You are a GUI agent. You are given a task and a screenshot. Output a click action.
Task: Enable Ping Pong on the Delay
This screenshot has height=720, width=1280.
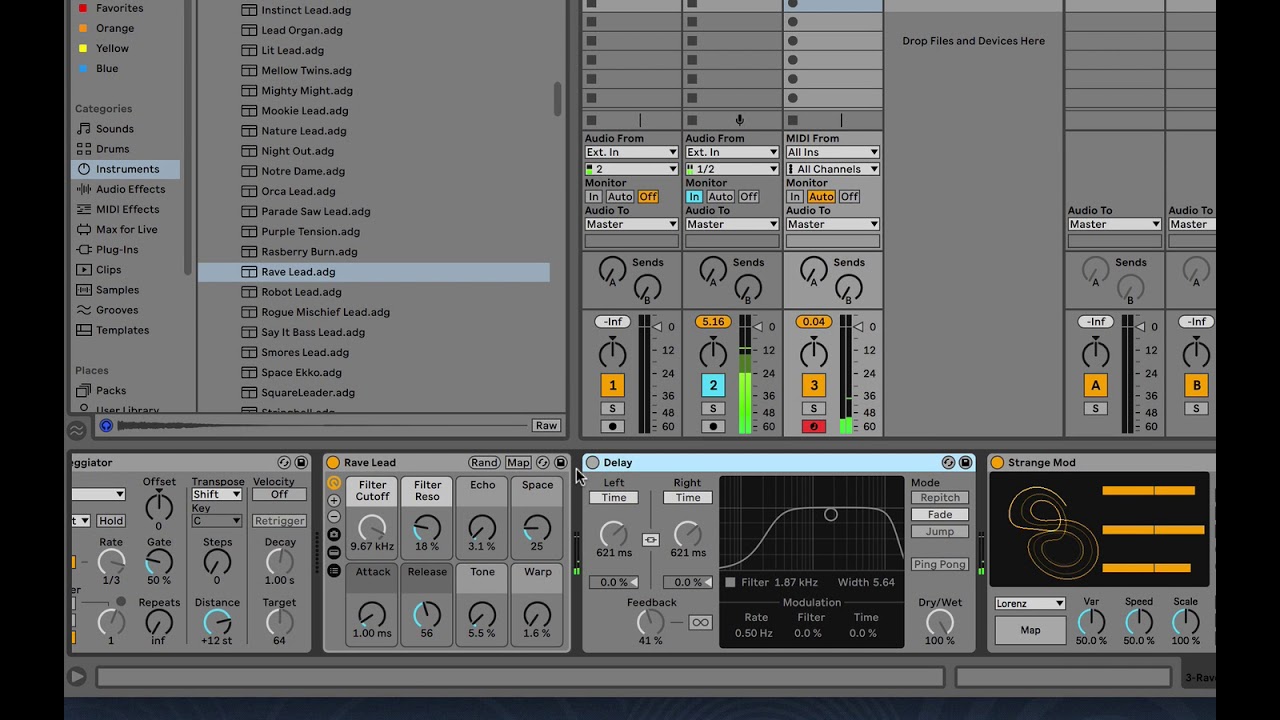tap(940, 565)
